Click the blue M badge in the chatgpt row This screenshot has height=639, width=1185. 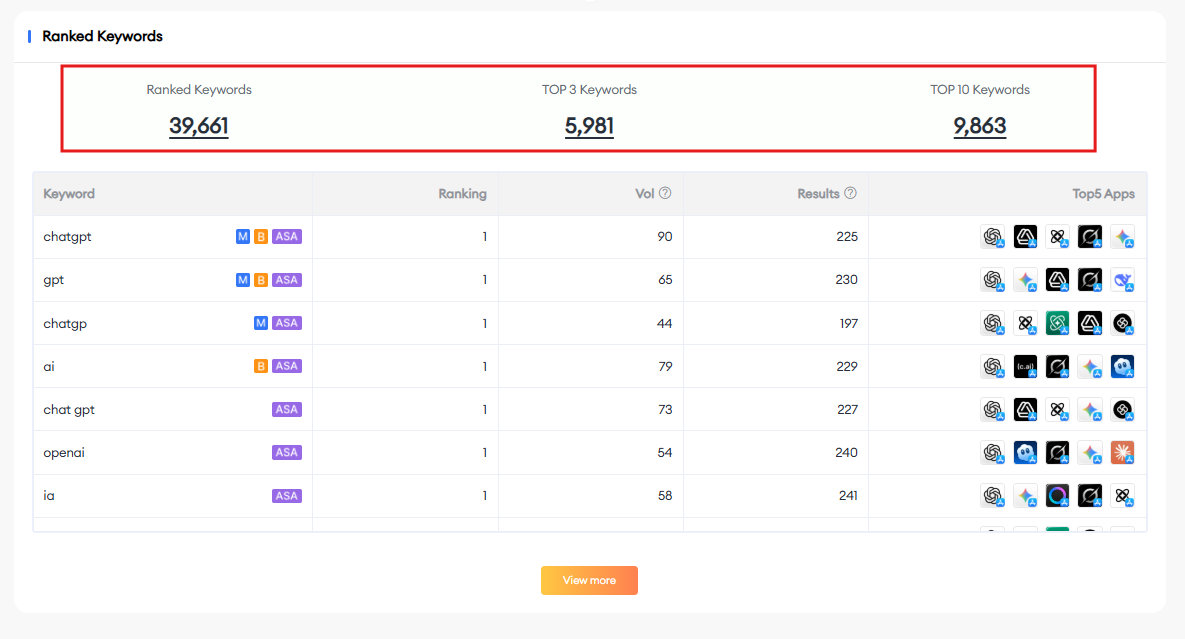click(x=243, y=237)
